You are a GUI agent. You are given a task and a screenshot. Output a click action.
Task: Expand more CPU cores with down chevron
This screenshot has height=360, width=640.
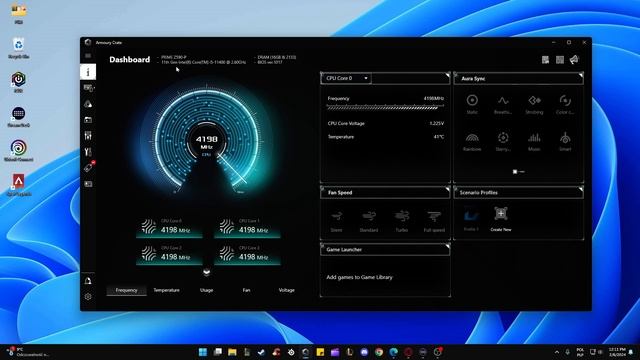coord(207,272)
